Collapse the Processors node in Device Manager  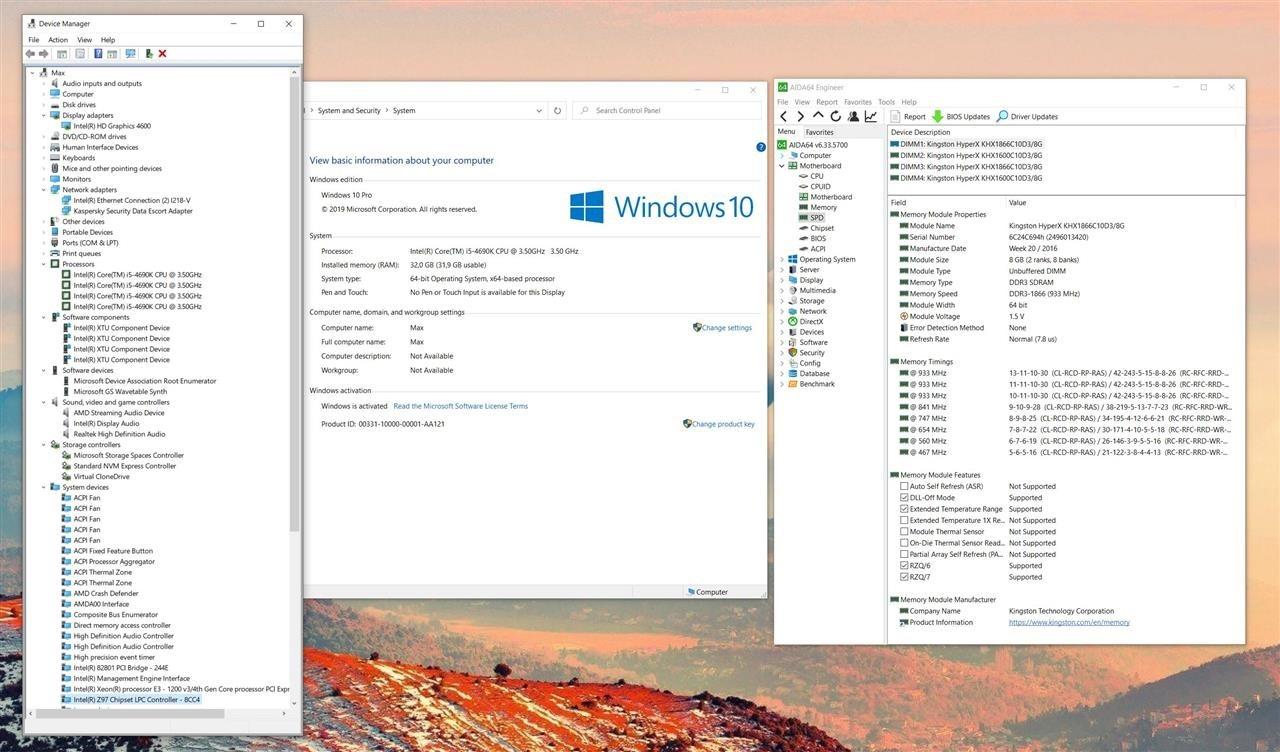click(44, 264)
